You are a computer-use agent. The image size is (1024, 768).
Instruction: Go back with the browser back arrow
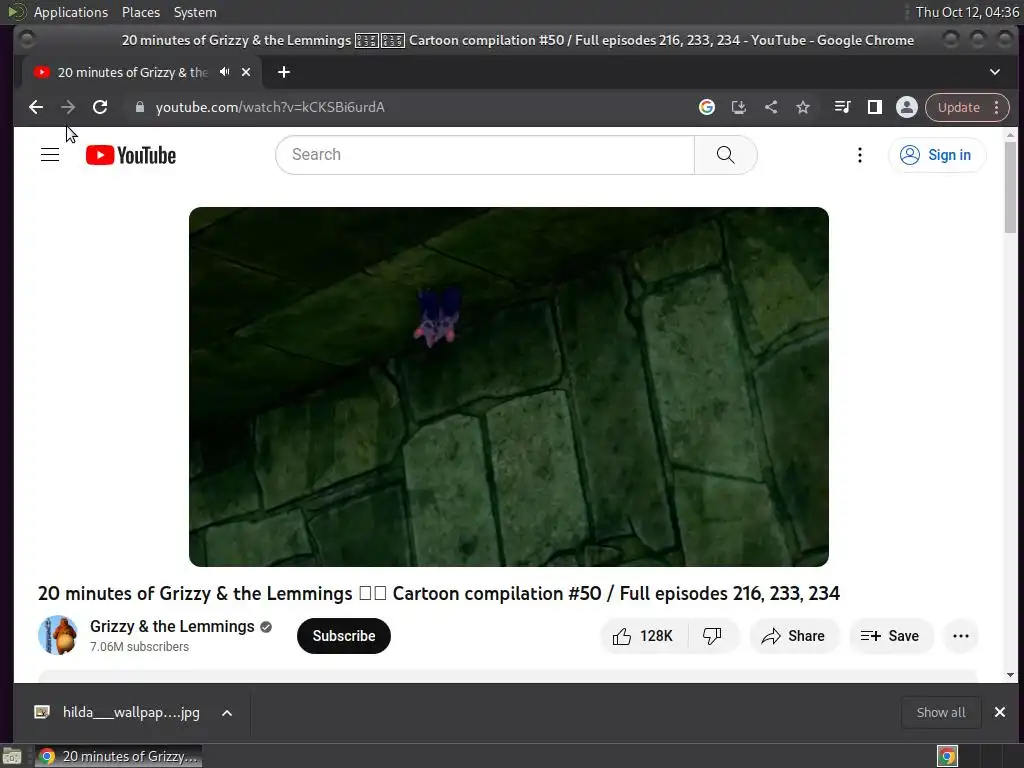click(36, 107)
